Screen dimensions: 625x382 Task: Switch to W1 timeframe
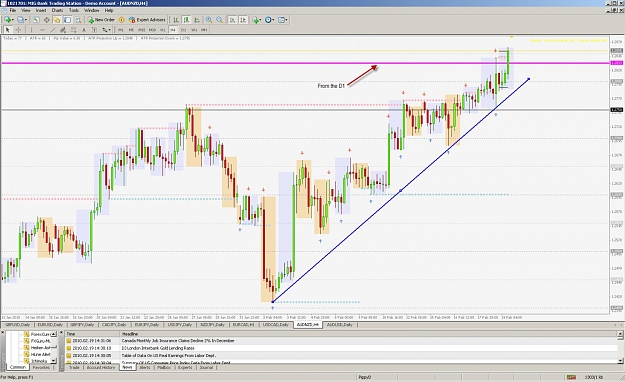pyautogui.click(x=194, y=30)
